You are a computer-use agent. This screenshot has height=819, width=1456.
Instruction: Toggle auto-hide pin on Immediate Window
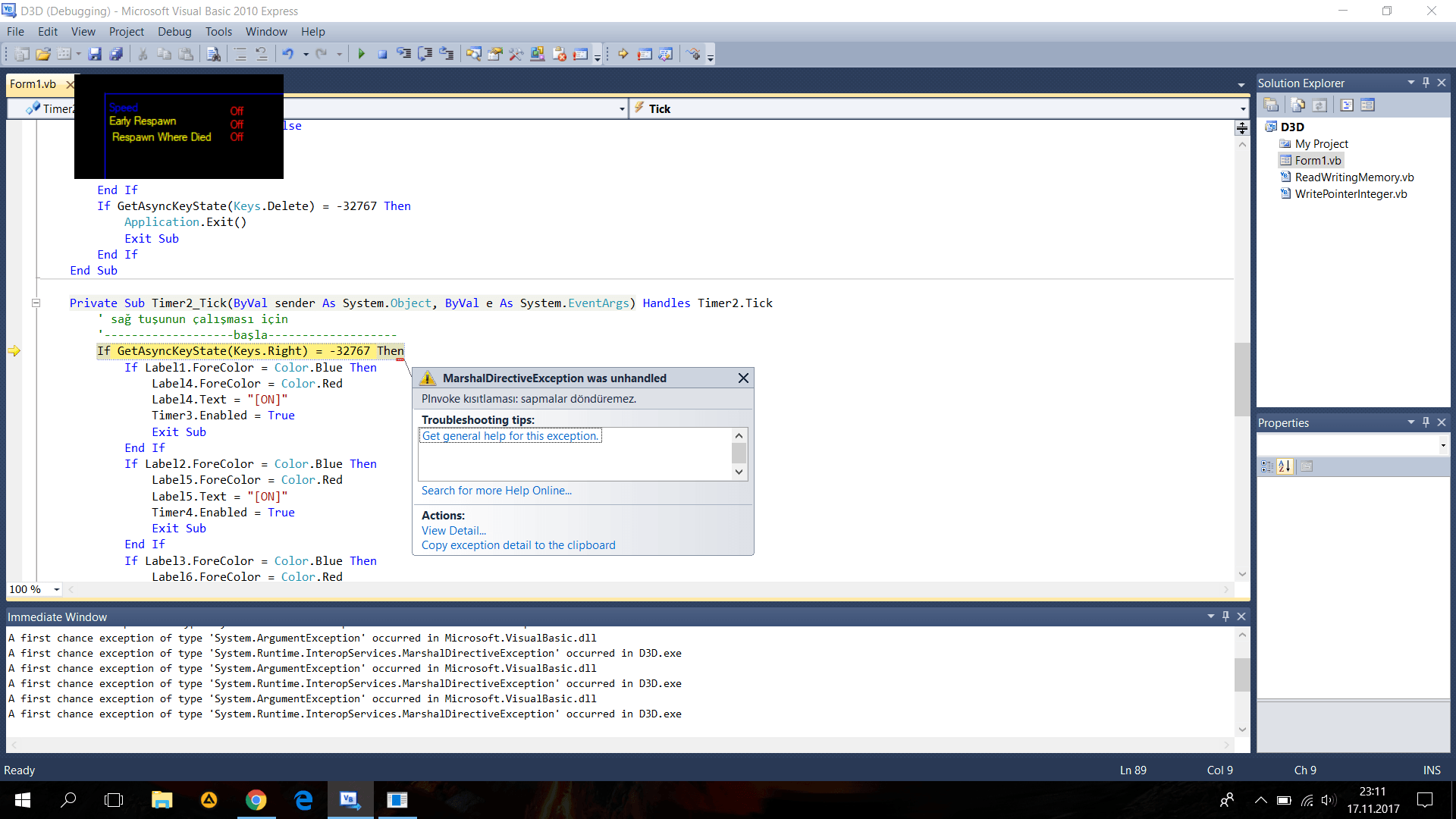click(x=1225, y=617)
